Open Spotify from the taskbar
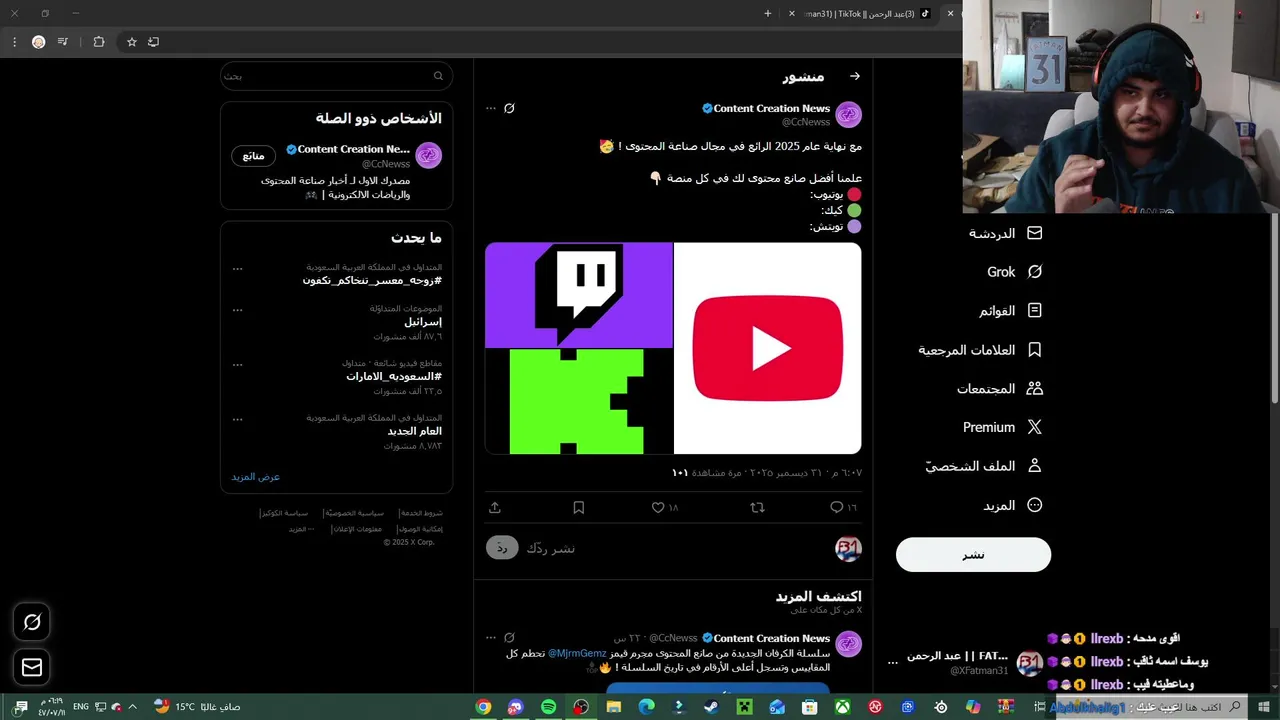 click(548, 707)
